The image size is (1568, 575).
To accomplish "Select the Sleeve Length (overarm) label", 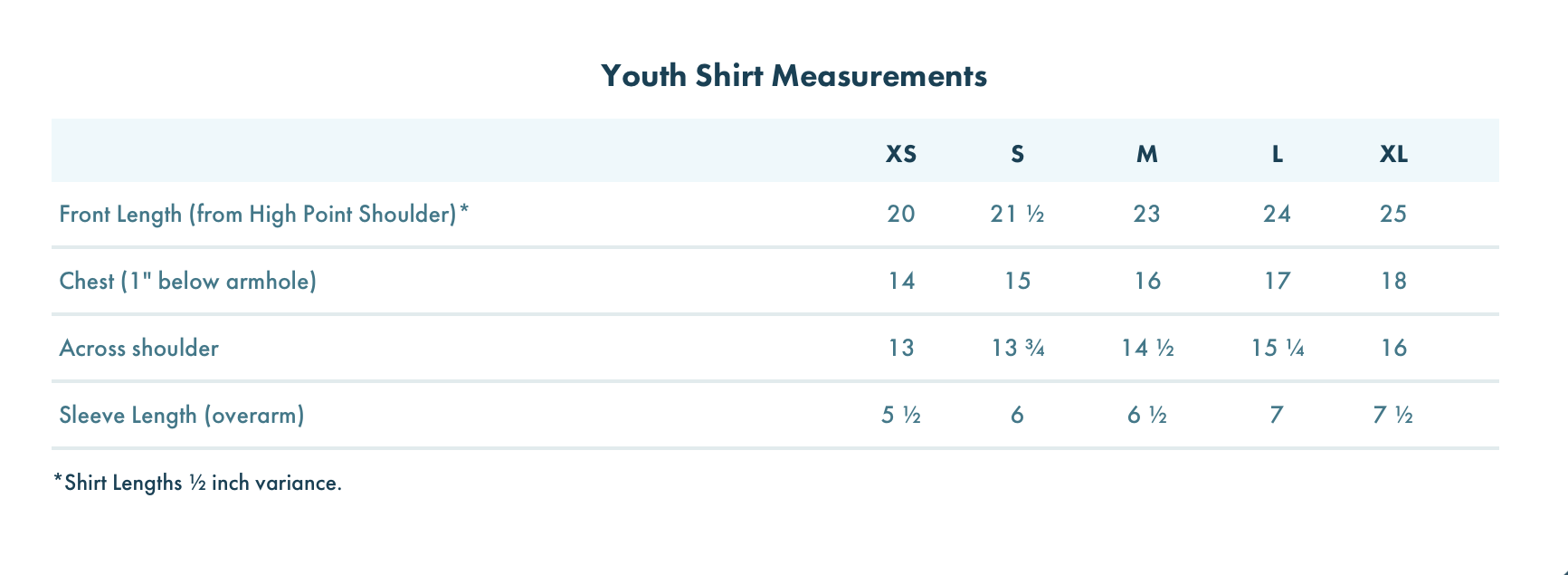I will pyautogui.click(x=181, y=415).
